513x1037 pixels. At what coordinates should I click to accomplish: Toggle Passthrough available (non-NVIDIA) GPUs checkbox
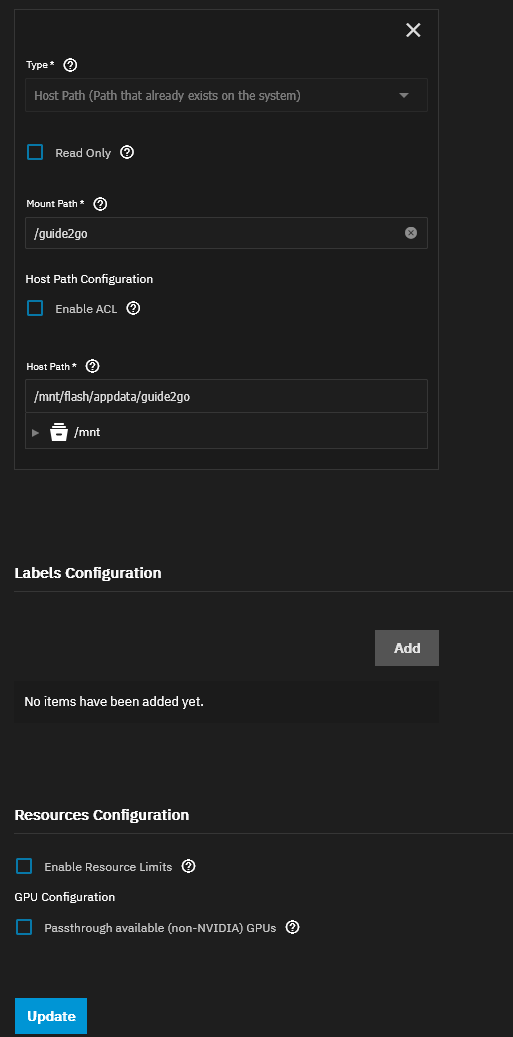[x=24, y=927]
